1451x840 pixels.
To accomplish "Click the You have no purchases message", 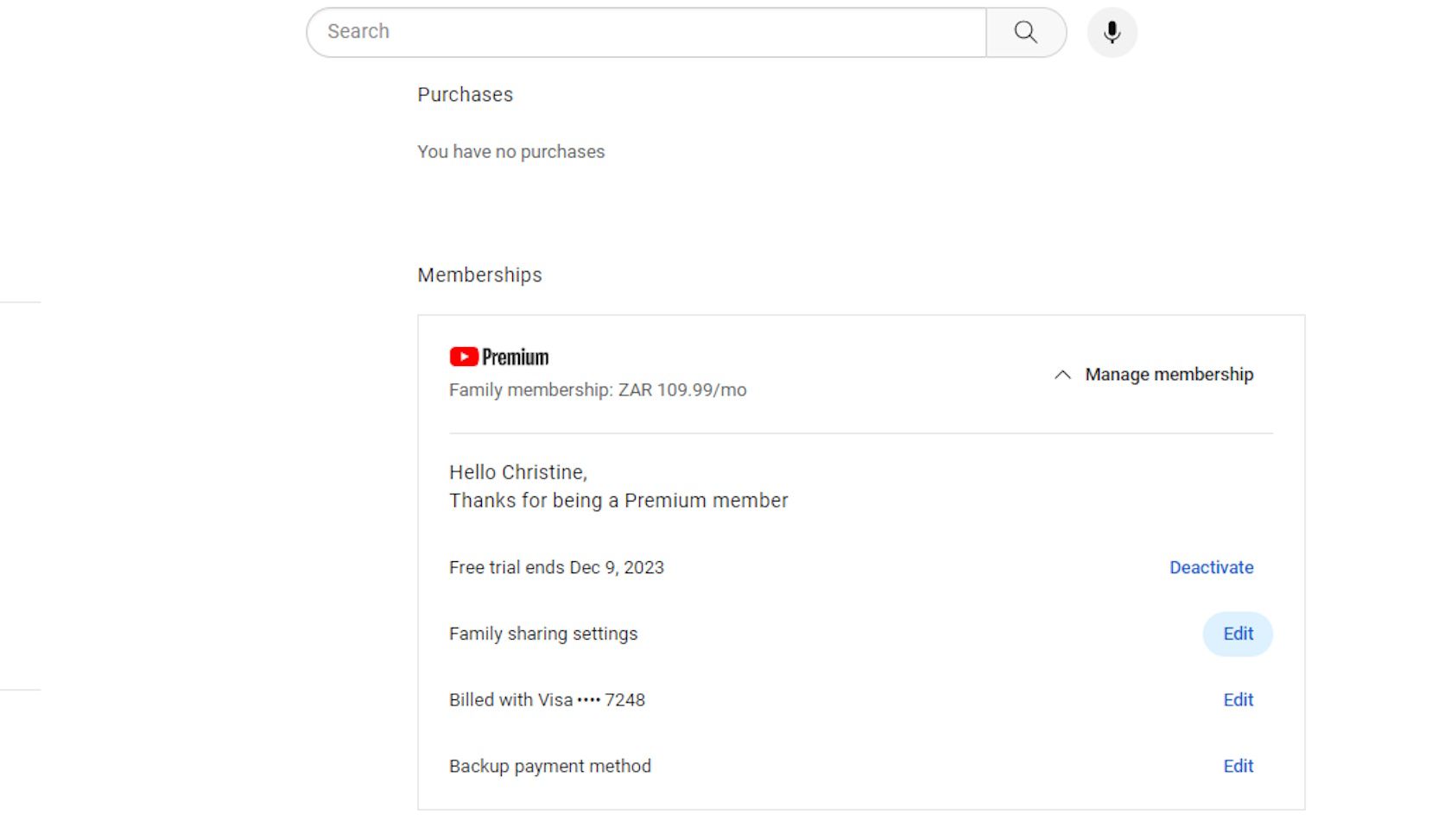I will pyautogui.click(x=510, y=151).
